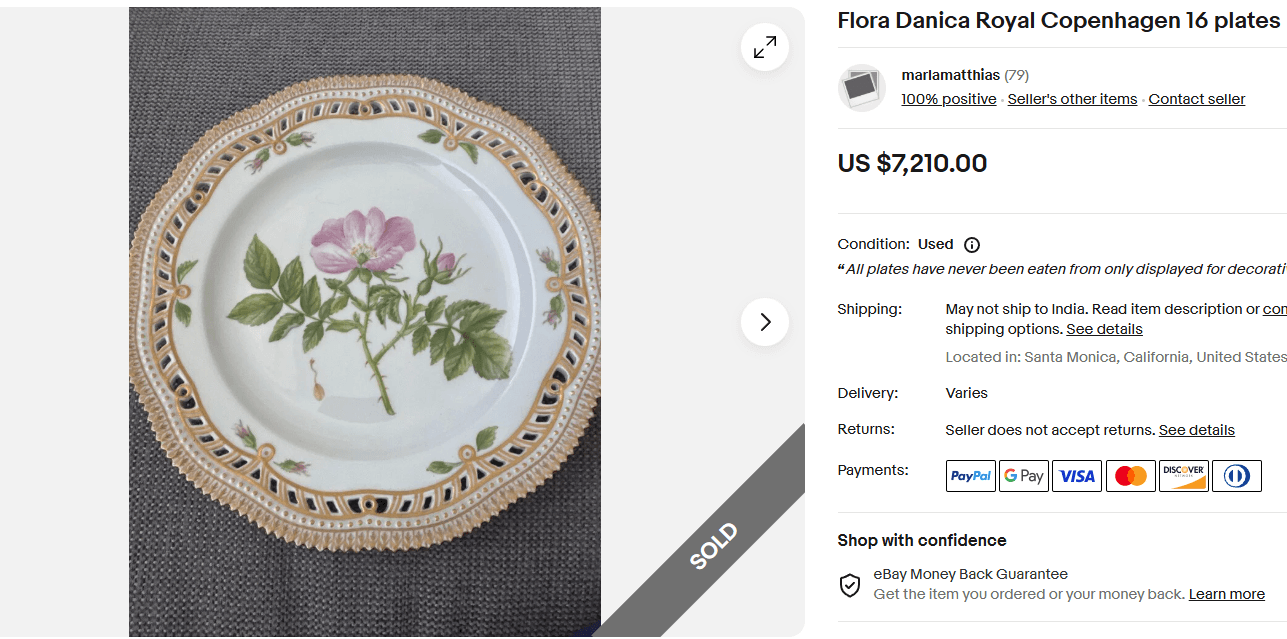See shipping details via See details link
Screen dimensions: 1287x639
tap(1103, 329)
